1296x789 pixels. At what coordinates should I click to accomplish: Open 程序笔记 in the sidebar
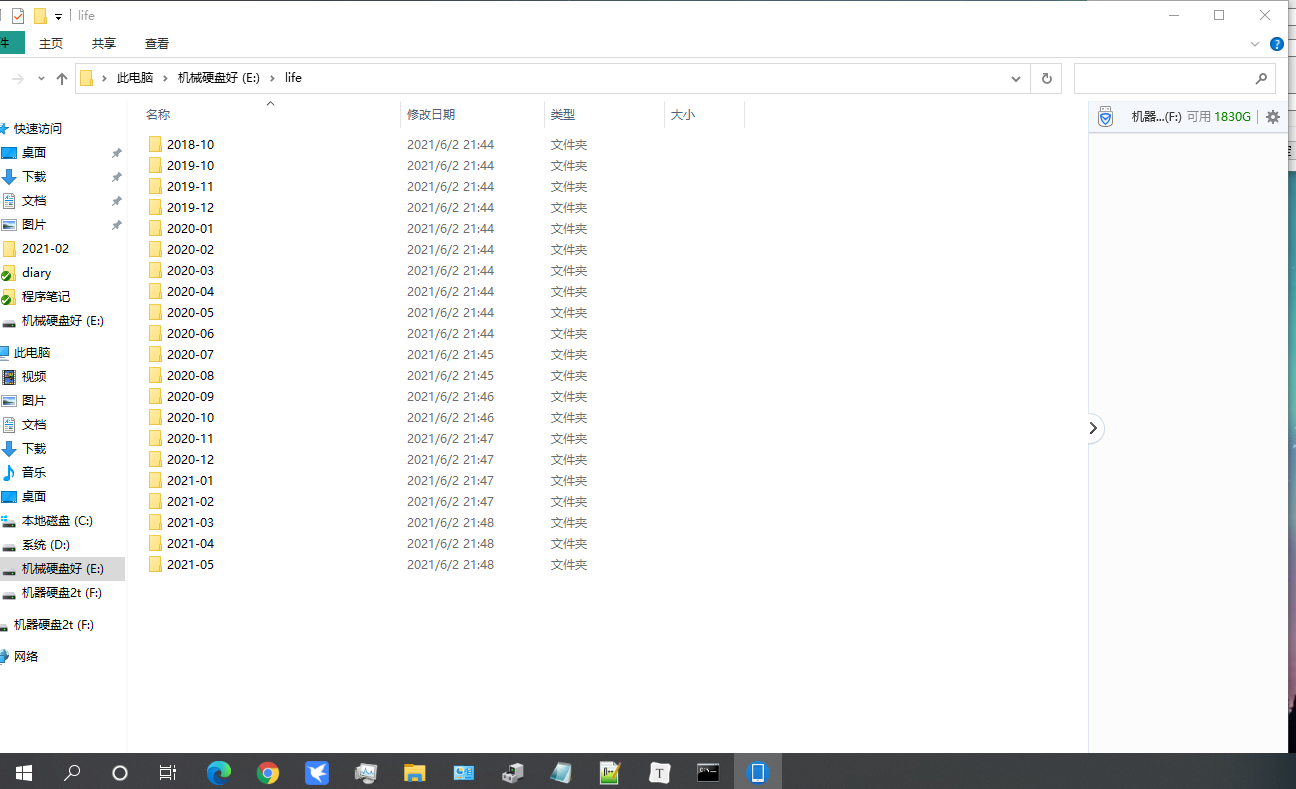point(46,297)
